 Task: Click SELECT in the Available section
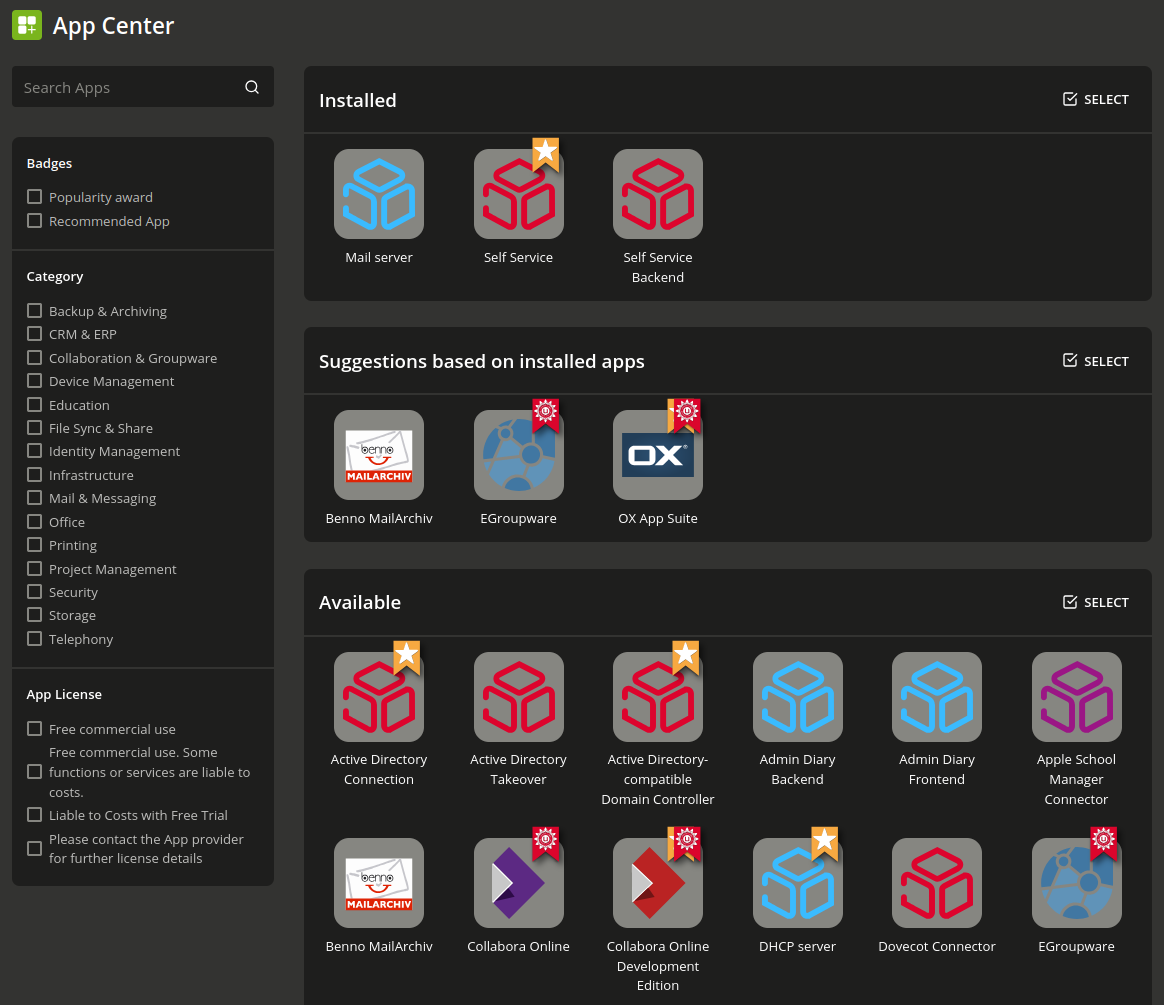coord(1095,602)
